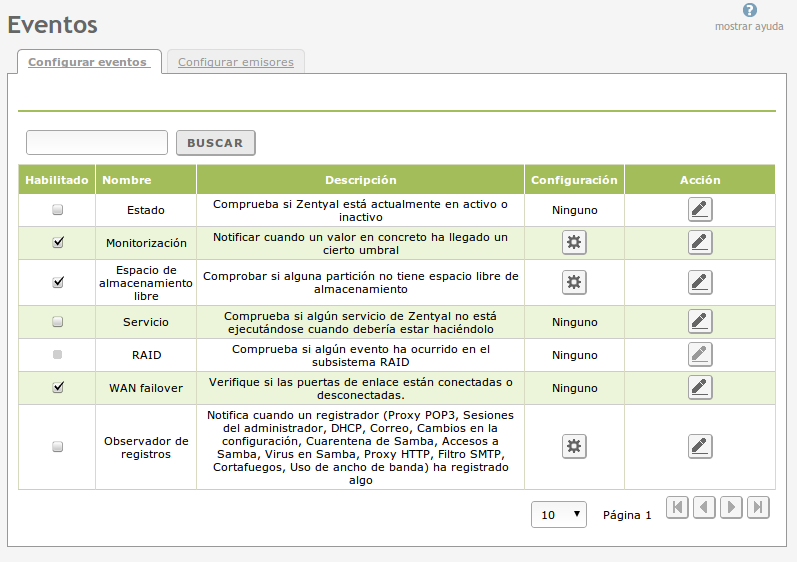Click the edit pencil for RAID row
797x562 pixels.
click(x=700, y=354)
